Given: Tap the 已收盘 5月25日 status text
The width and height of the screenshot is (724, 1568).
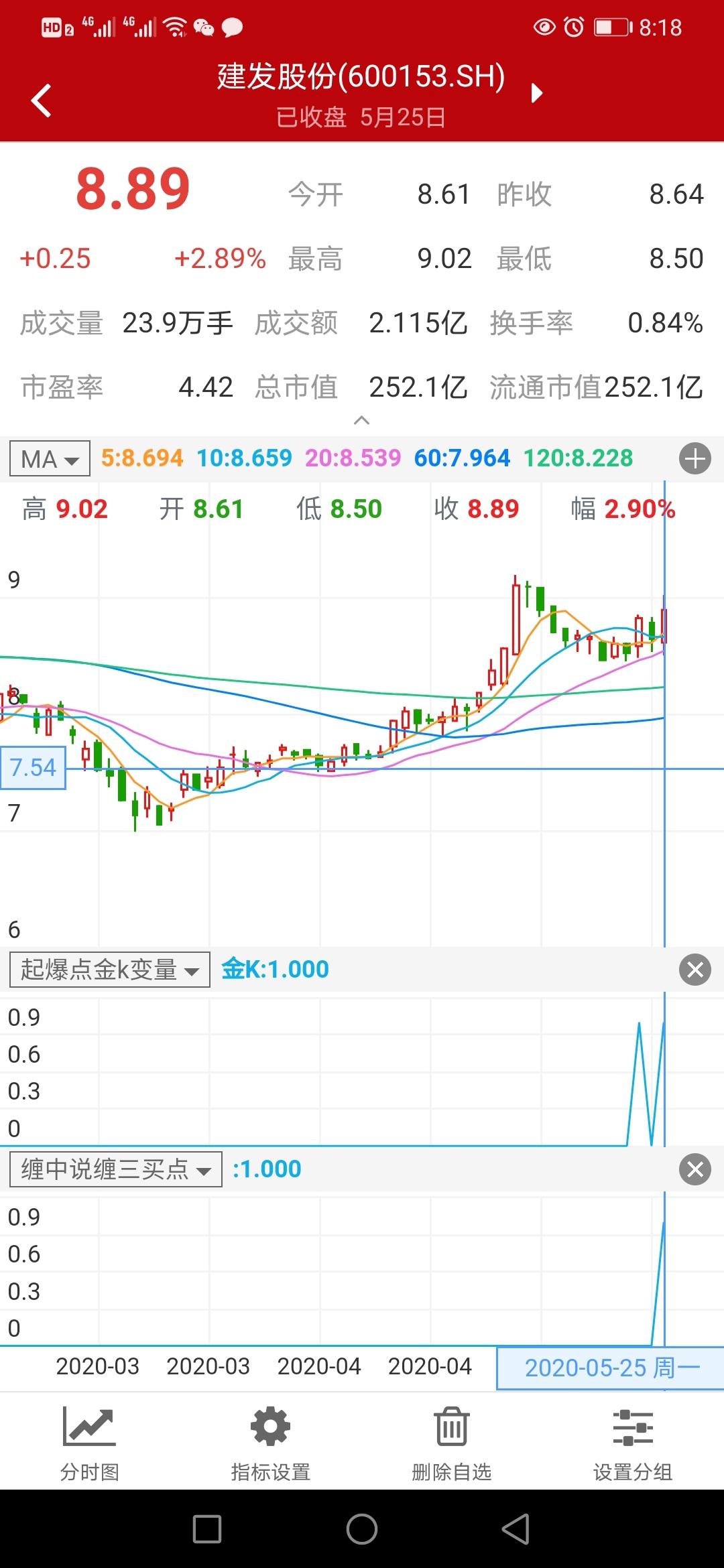Looking at the screenshot, I should [x=361, y=118].
